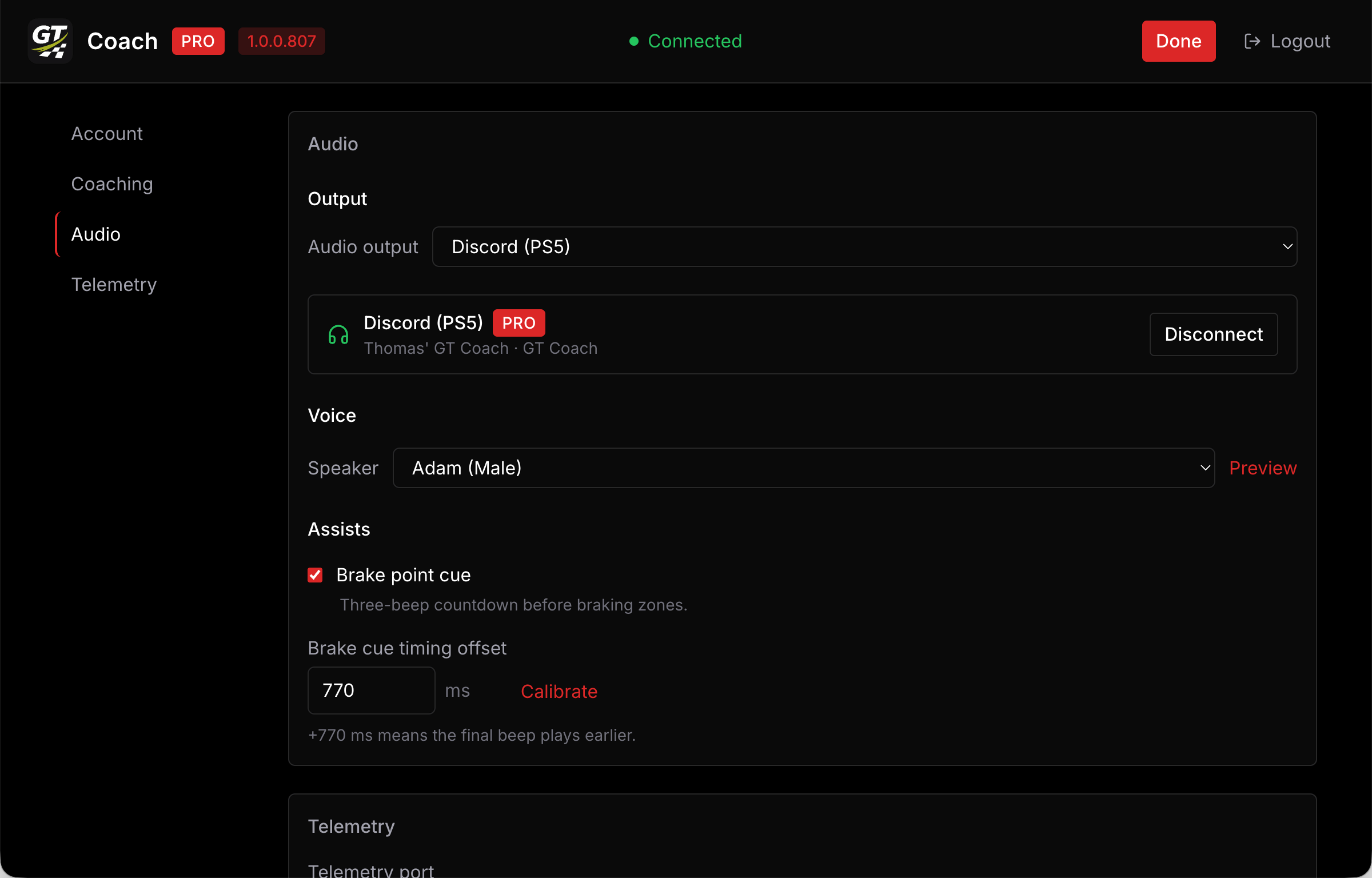This screenshot has width=1372, height=878.
Task: Click the ms unit label
Action: pyautogui.click(x=457, y=691)
